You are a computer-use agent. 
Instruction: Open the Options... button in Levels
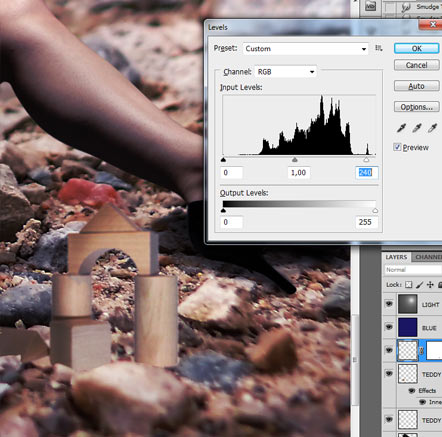[417, 107]
